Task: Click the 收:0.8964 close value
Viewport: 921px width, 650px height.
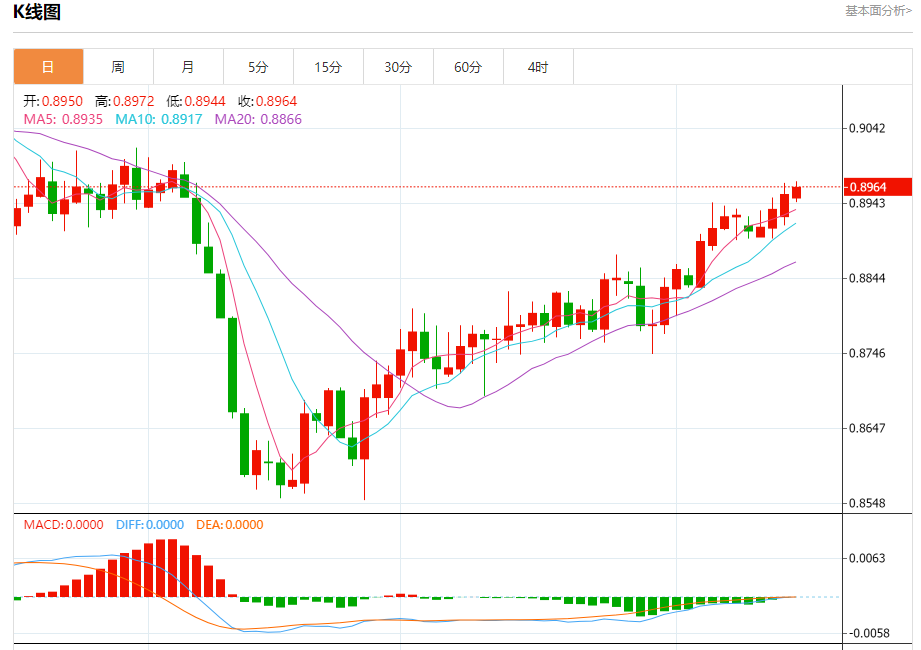Action: click(x=267, y=101)
